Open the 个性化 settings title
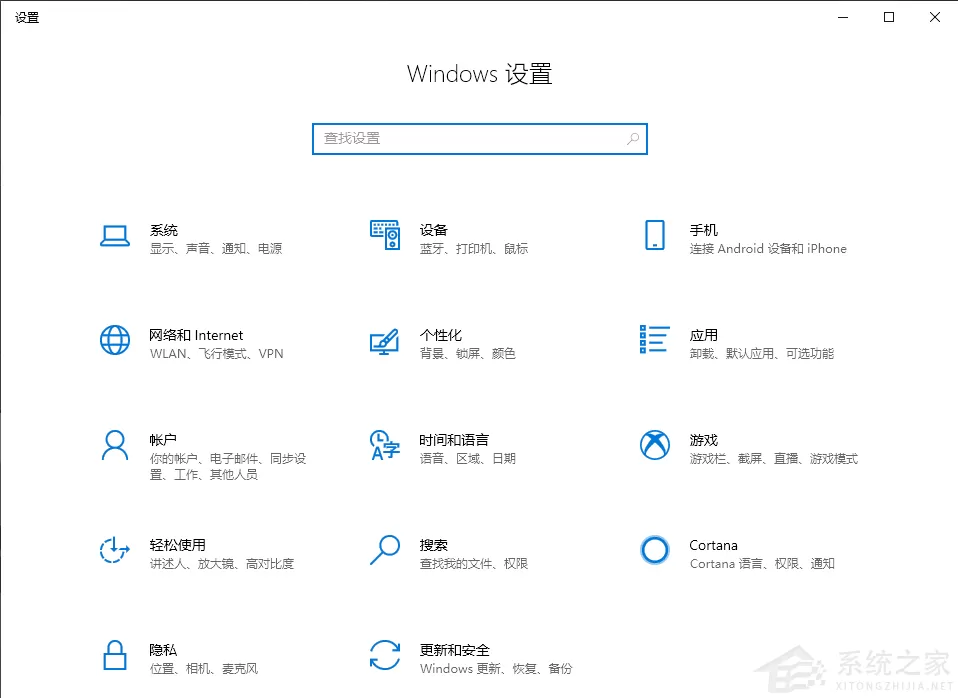The image size is (958, 698). (441, 336)
